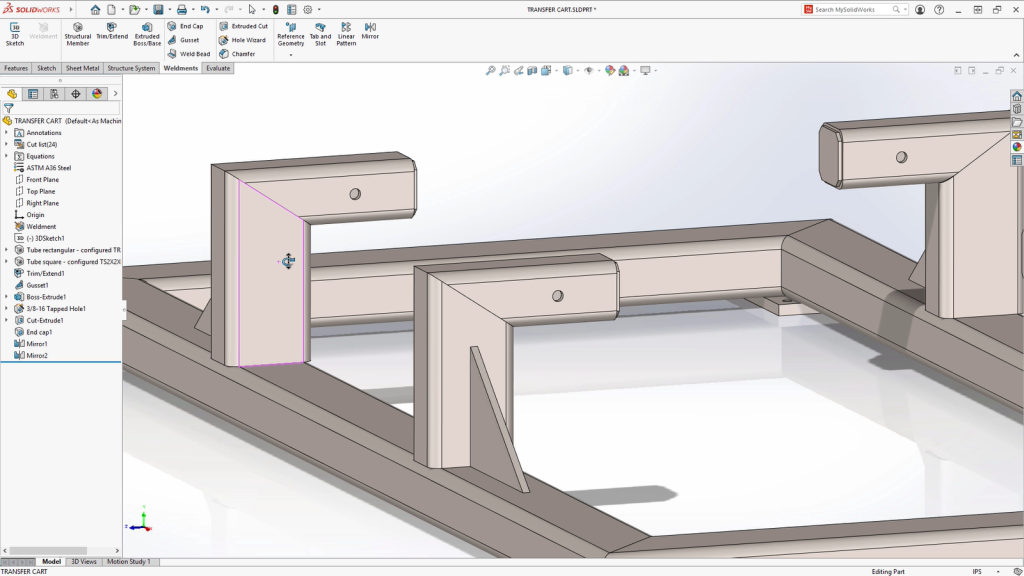The height and width of the screenshot is (576, 1024).
Task: Switch to the Sheet Metal tab
Action: 83,69
